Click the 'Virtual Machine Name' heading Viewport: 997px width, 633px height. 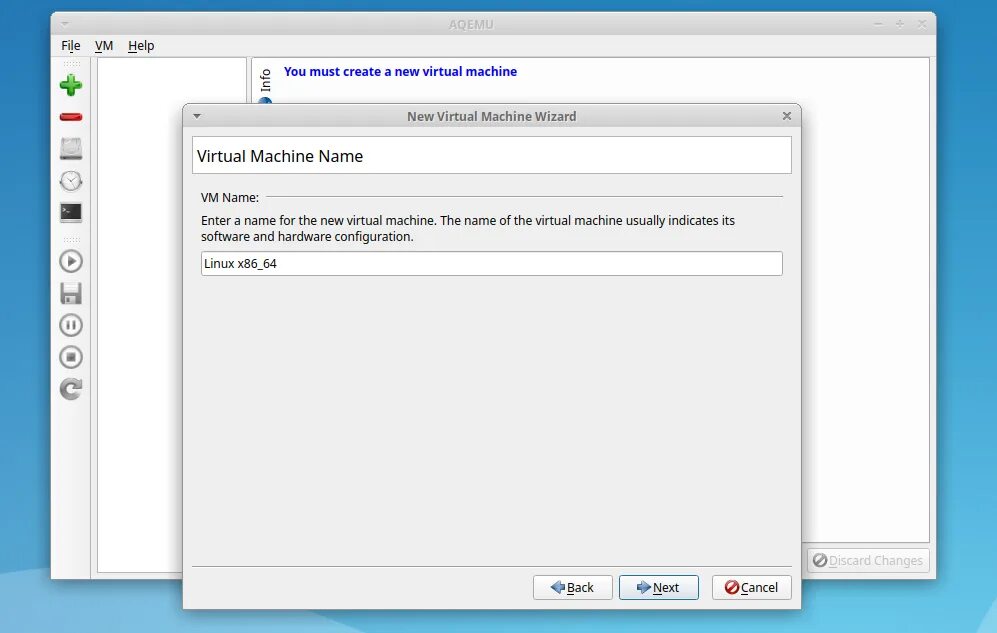280,156
